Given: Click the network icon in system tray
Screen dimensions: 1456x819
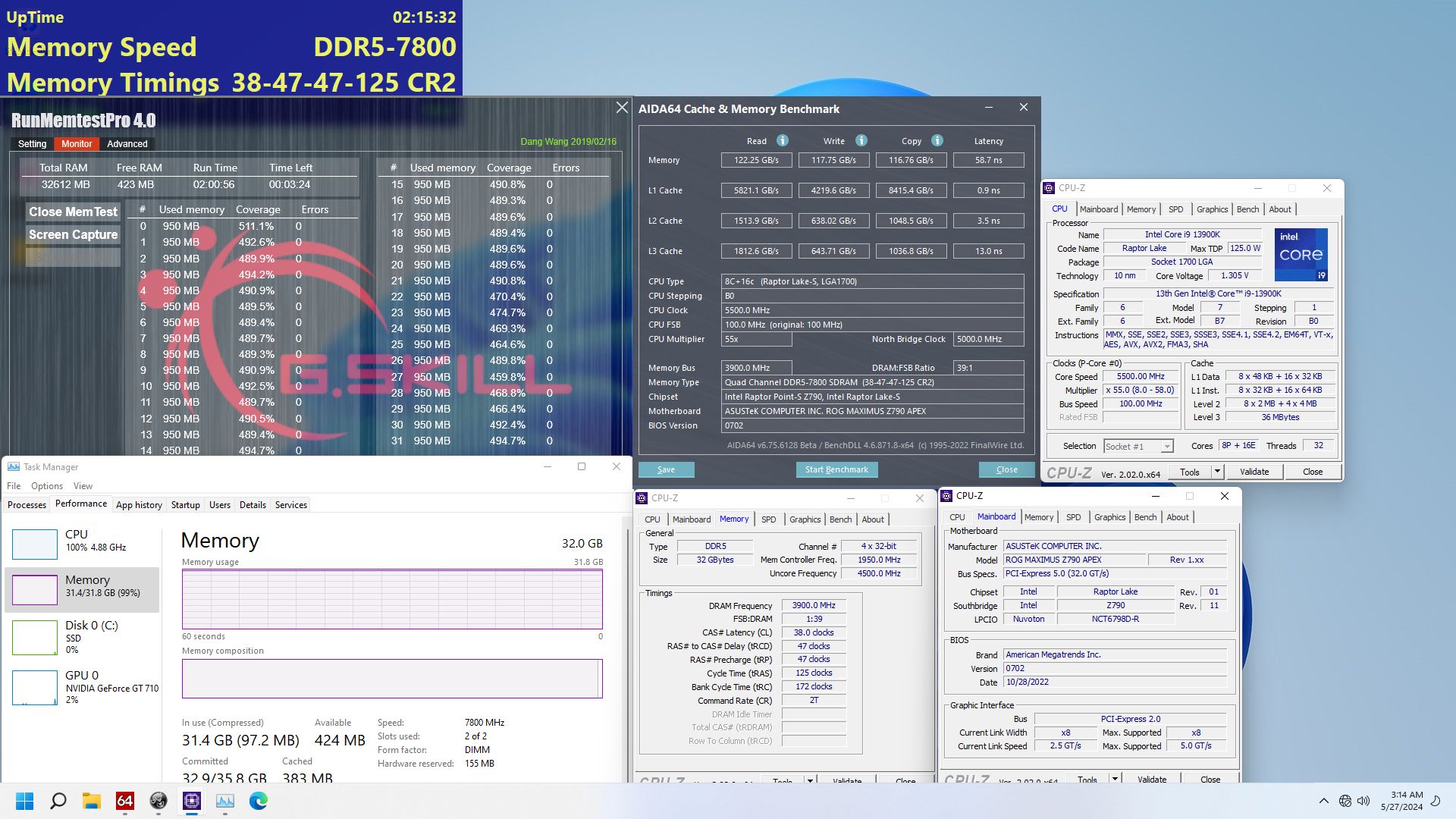Looking at the screenshot, I should pos(1344,801).
